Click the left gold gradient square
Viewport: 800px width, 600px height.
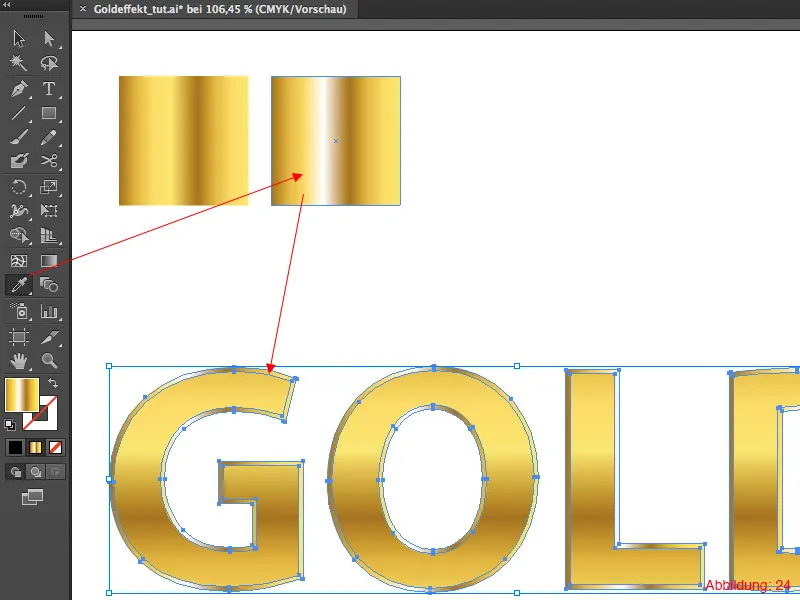184,141
